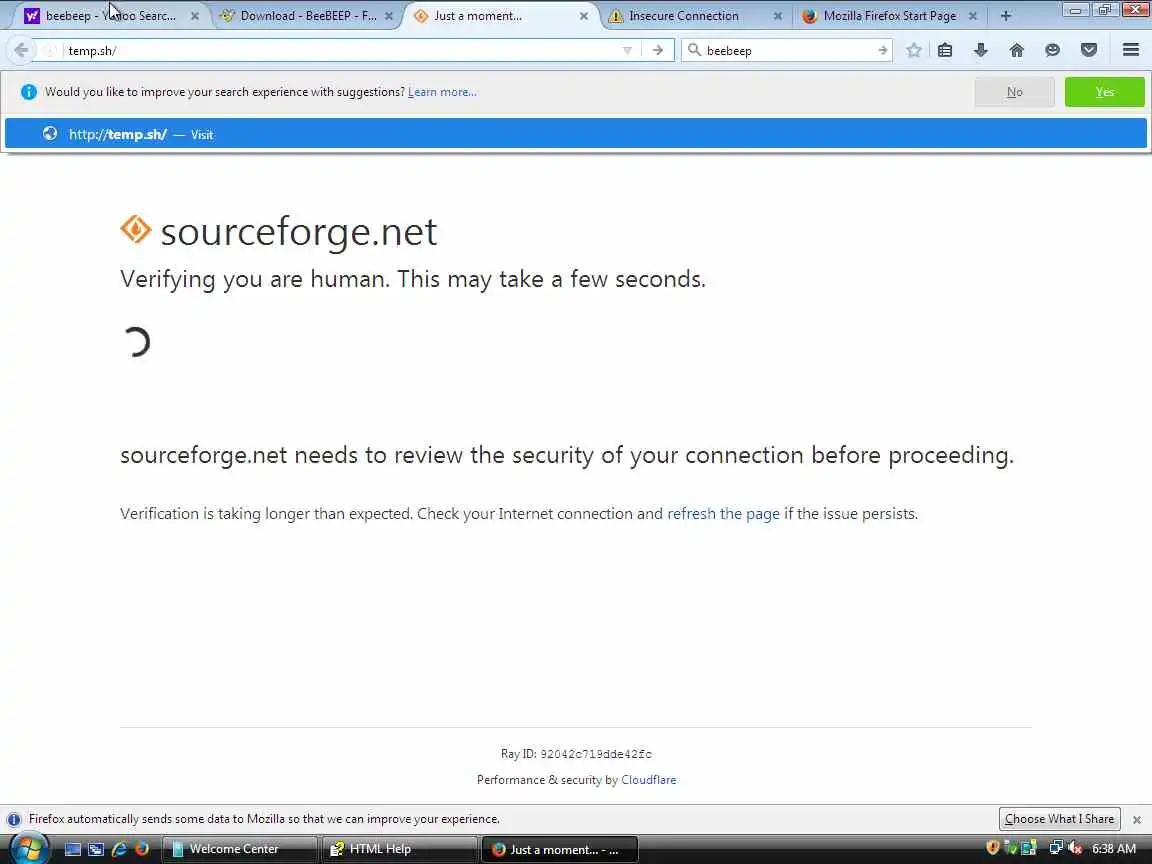Viewport: 1152px width, 864px height.
Task: Open HTML Help taskbar window
Action: point(399,849)
